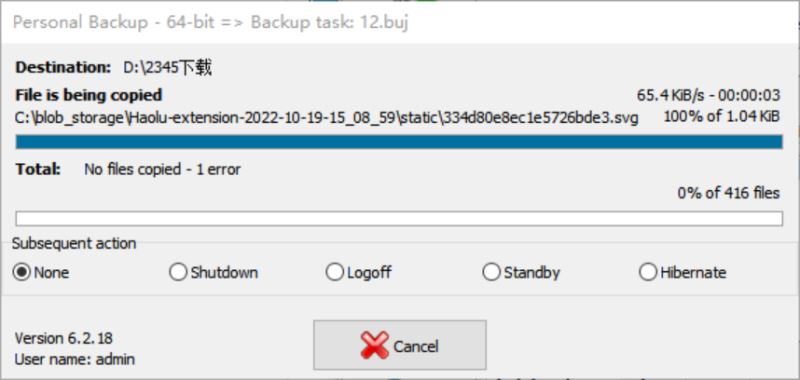Click the red X Cancel icon
The height and width of the screenshot is (380, 800).
click(x=374, y=345)
